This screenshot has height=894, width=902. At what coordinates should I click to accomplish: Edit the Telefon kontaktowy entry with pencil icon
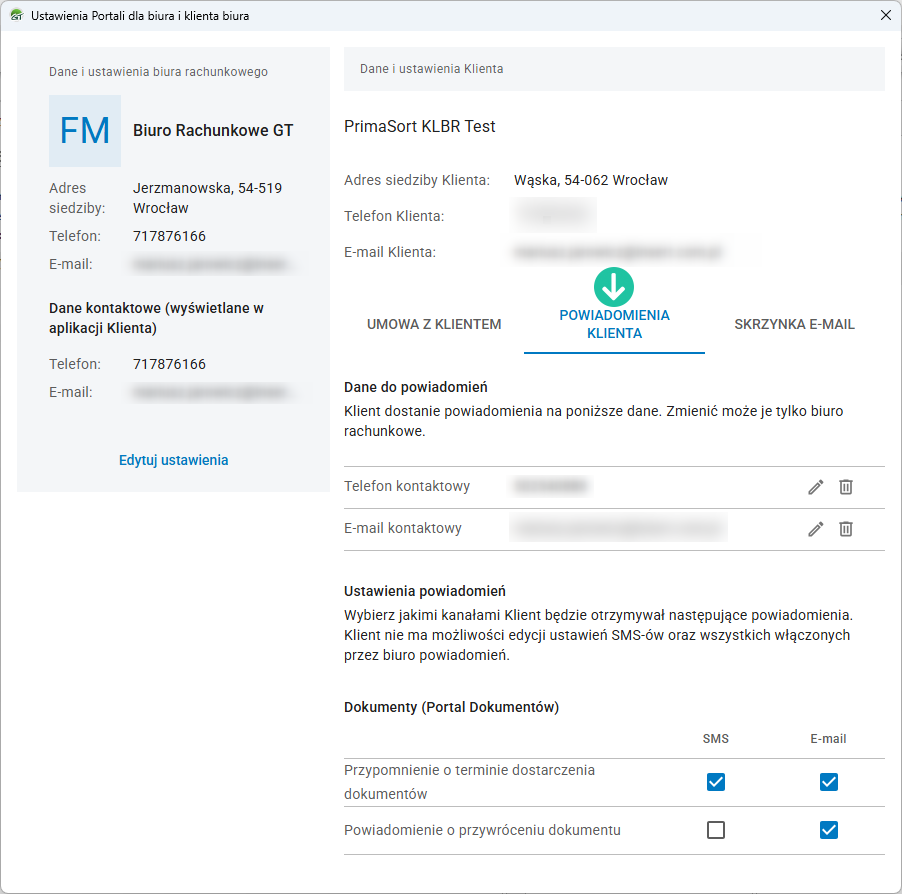tap(816, 487)
